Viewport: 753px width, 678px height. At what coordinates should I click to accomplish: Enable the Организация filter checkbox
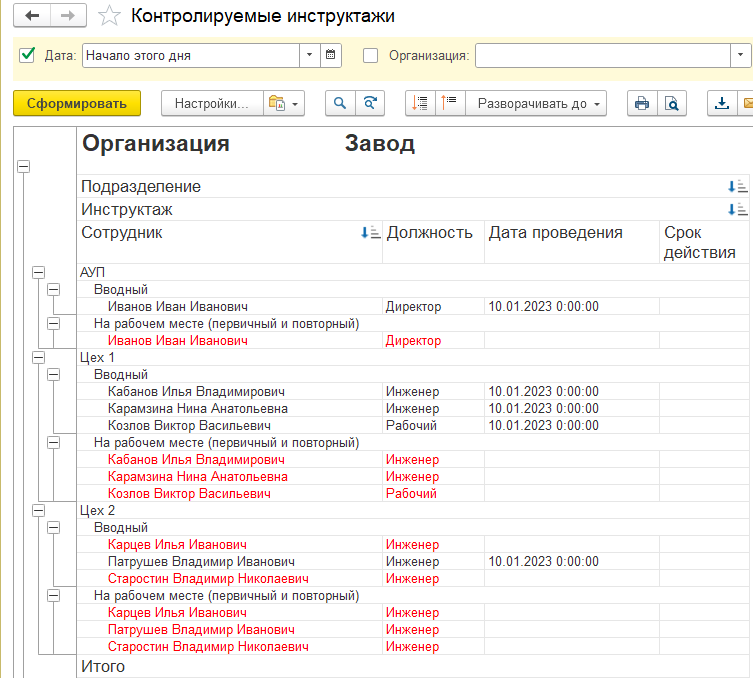click(x=370, y=55)
